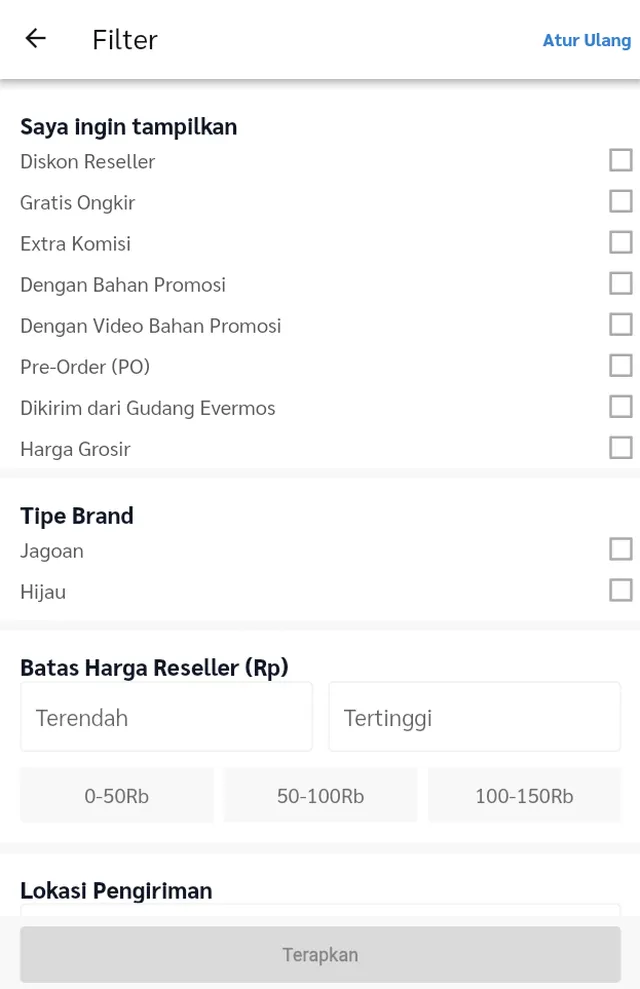Image resolution: width=640 pixels, height=989 pixels.
Task: Enable the Pre-Order (PO) filter checkbox
Action: tap(620, 365)
